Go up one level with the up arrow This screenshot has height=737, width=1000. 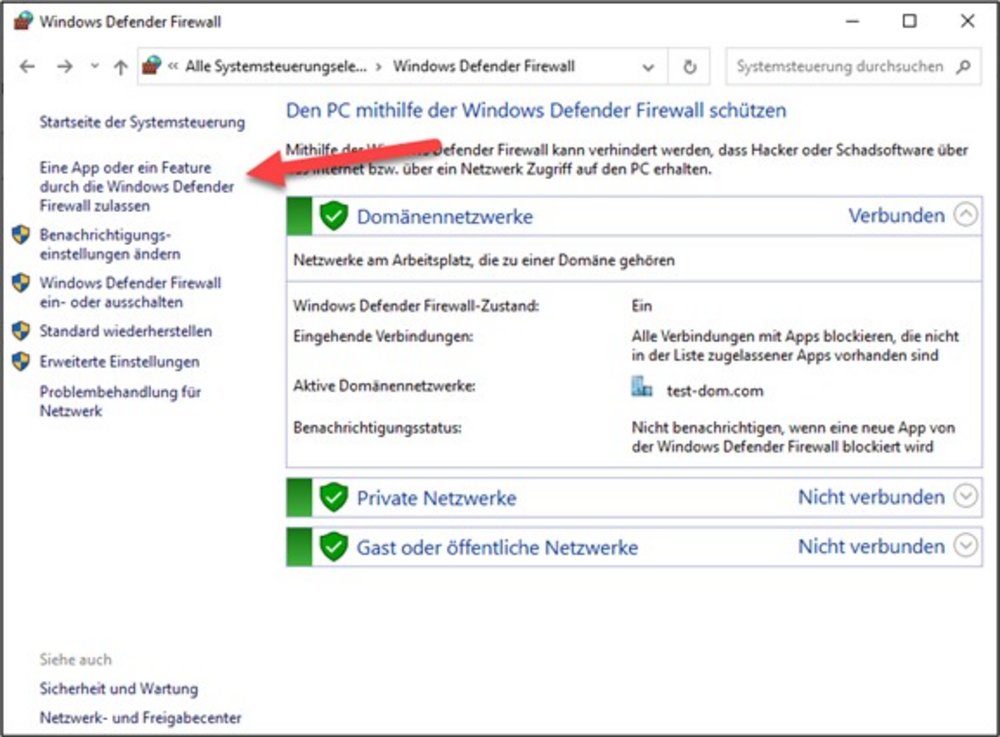point(121,66)
